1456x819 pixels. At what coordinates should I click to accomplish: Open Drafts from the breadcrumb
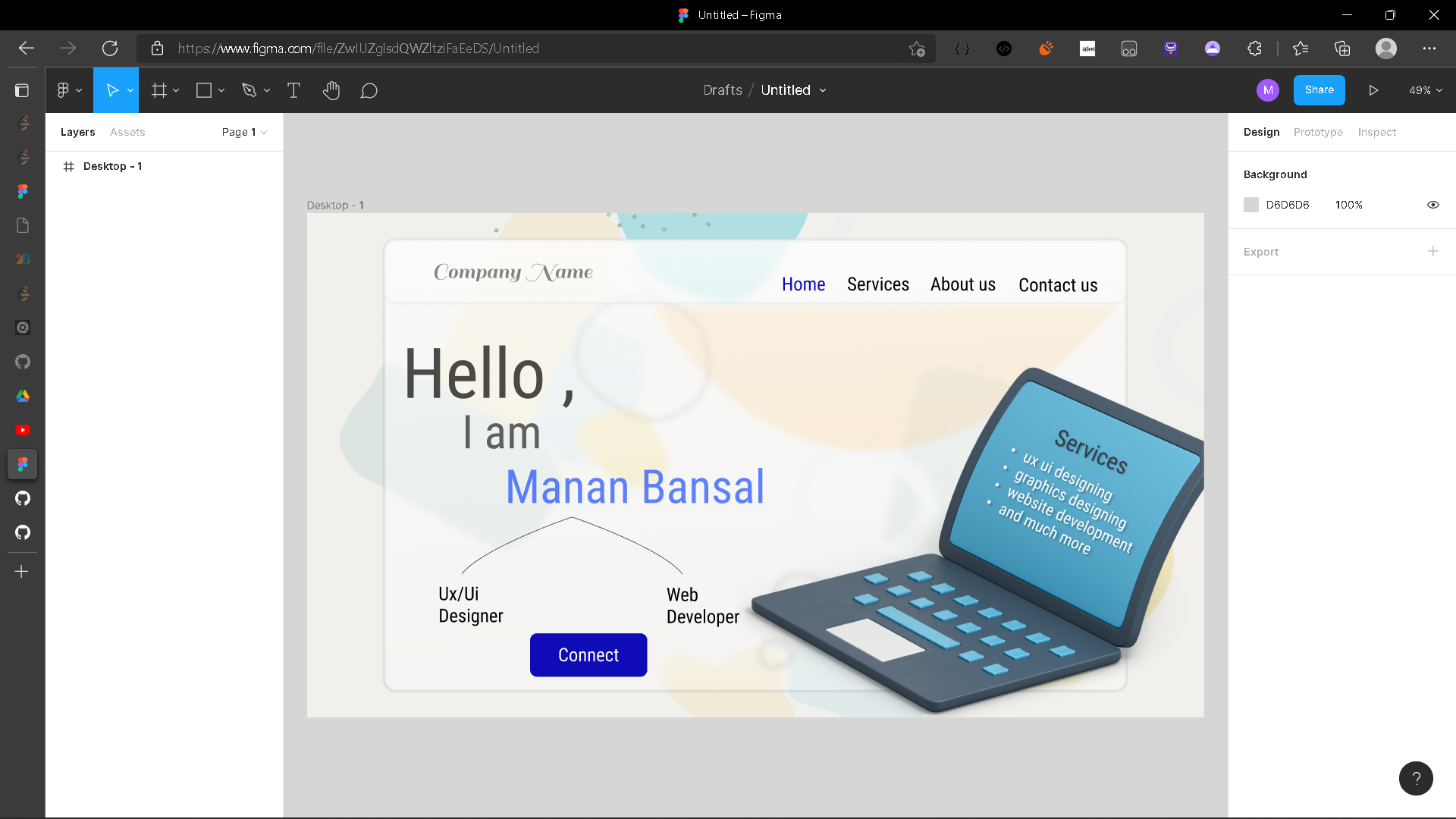(722, 90)
